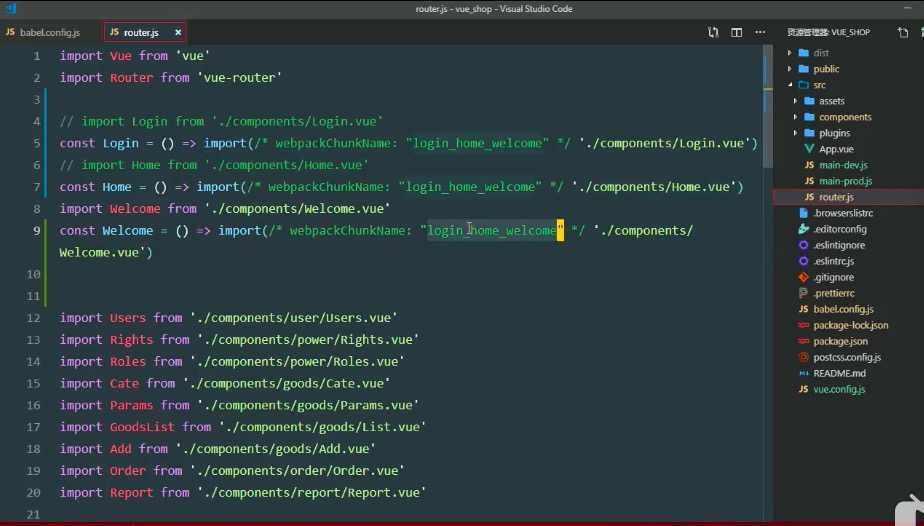Open main-dev.js from the explorer
This screenshot has width=924, height=526.
click(x=843, y=165)
